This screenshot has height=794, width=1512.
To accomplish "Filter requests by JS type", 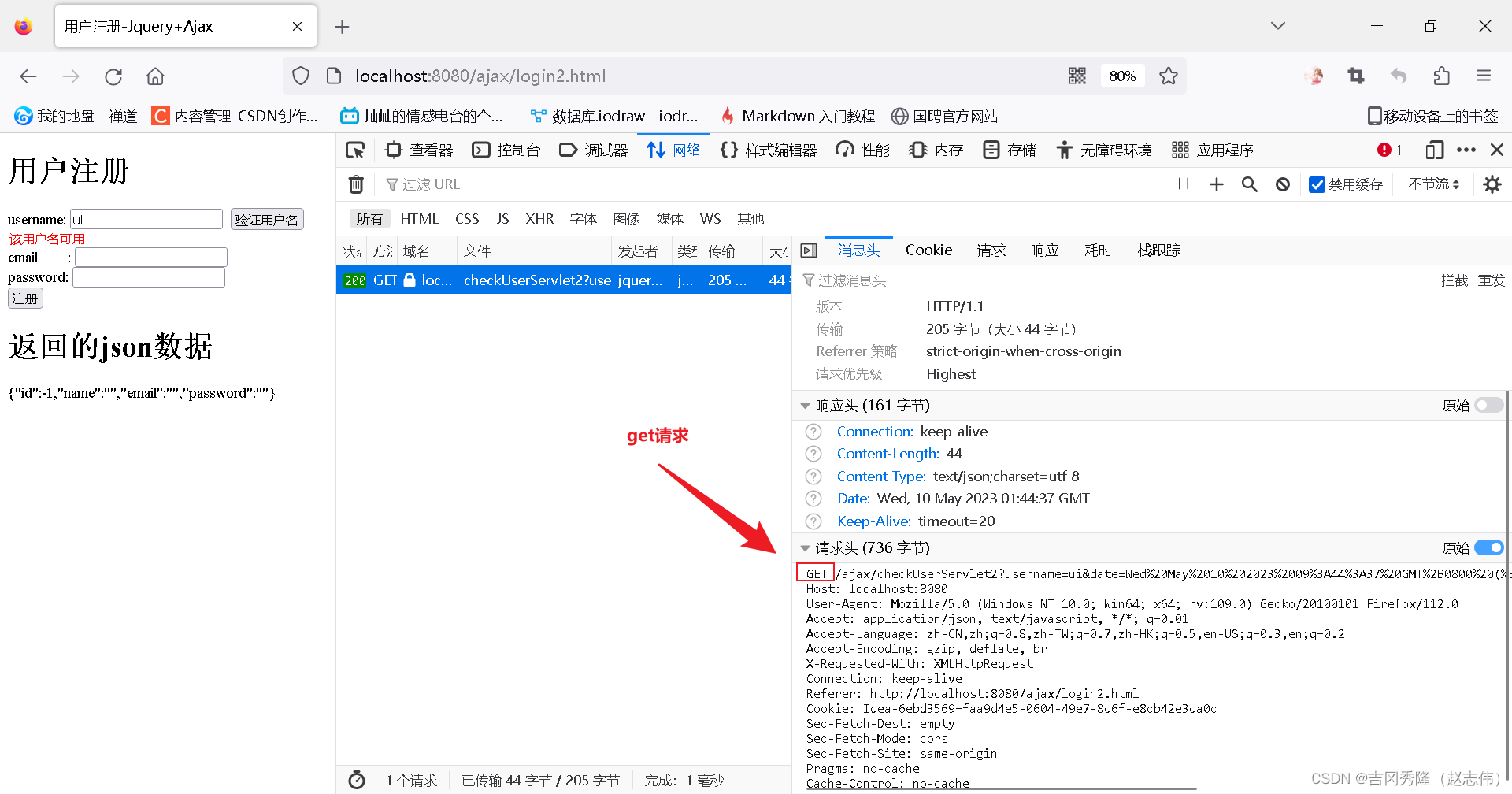I will 502,219.
